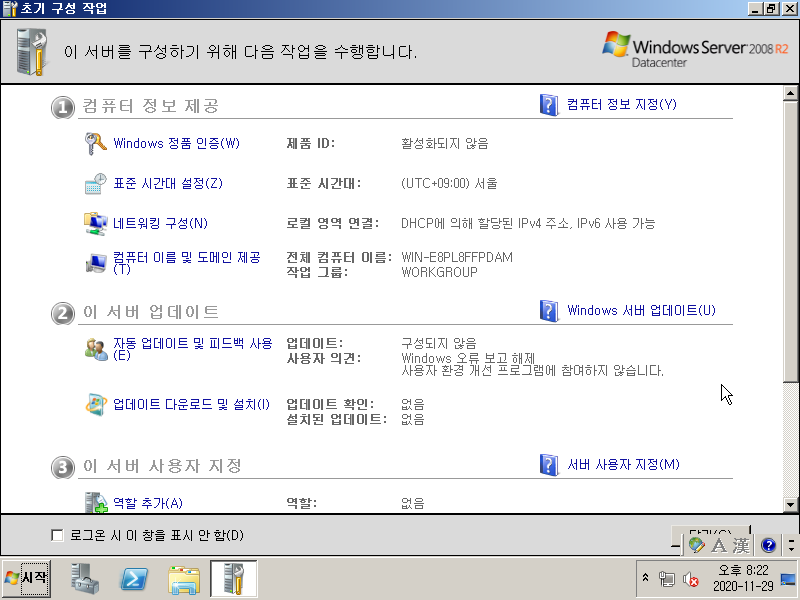This screenshot has width=800, height=600.
Task: Open Windows Explorer folder on taskbar
Action: point(184,579)
